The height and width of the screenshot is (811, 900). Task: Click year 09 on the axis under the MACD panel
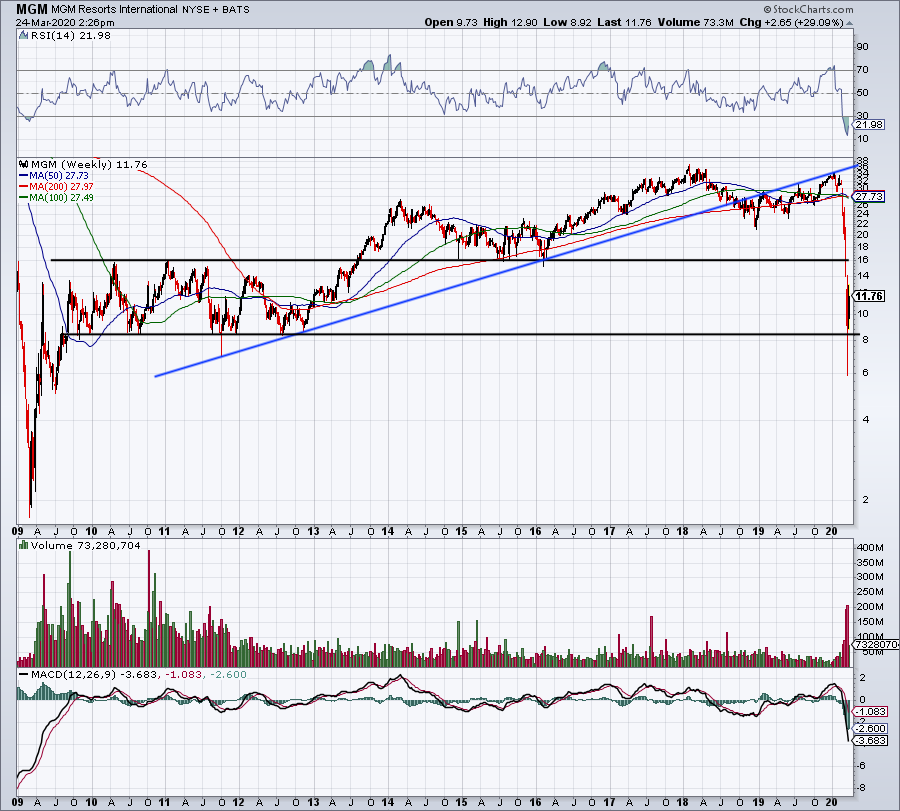coord(18,802)
